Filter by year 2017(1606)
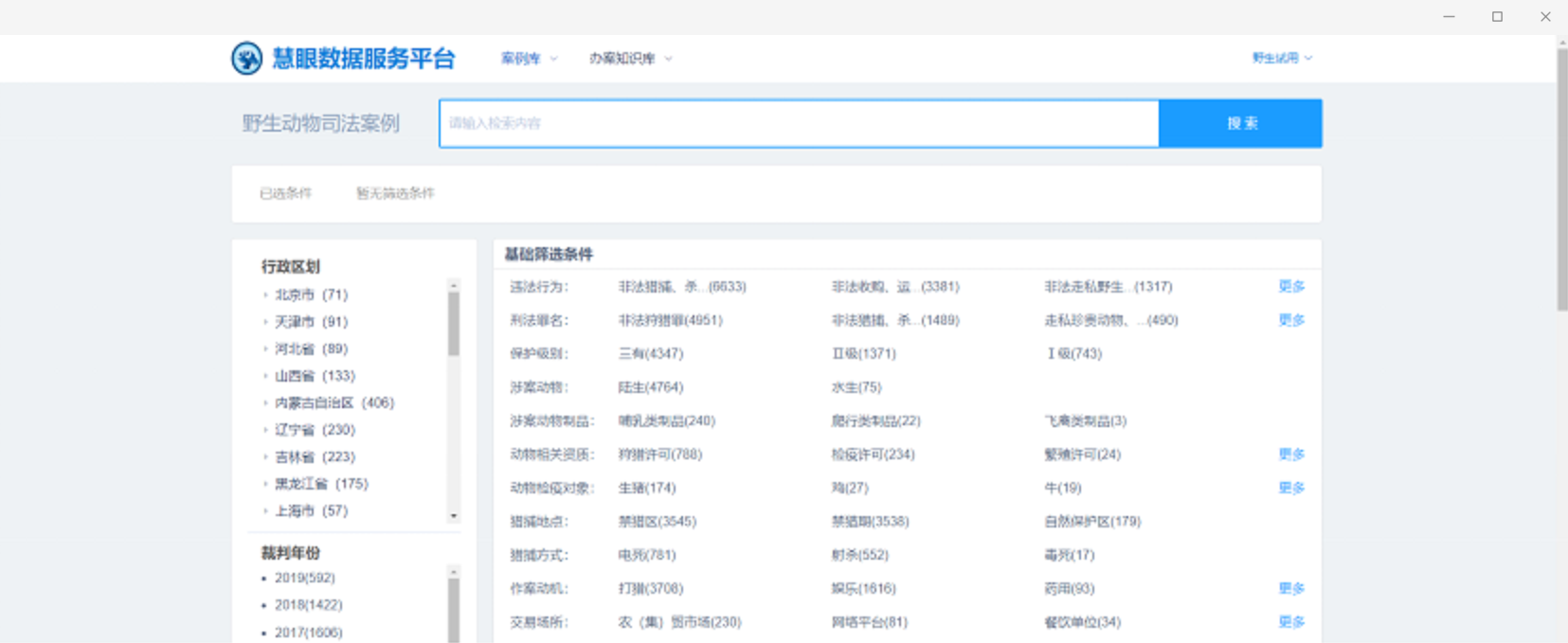The height and width of the screenshot is (643, 1568). tap(308, 632)
